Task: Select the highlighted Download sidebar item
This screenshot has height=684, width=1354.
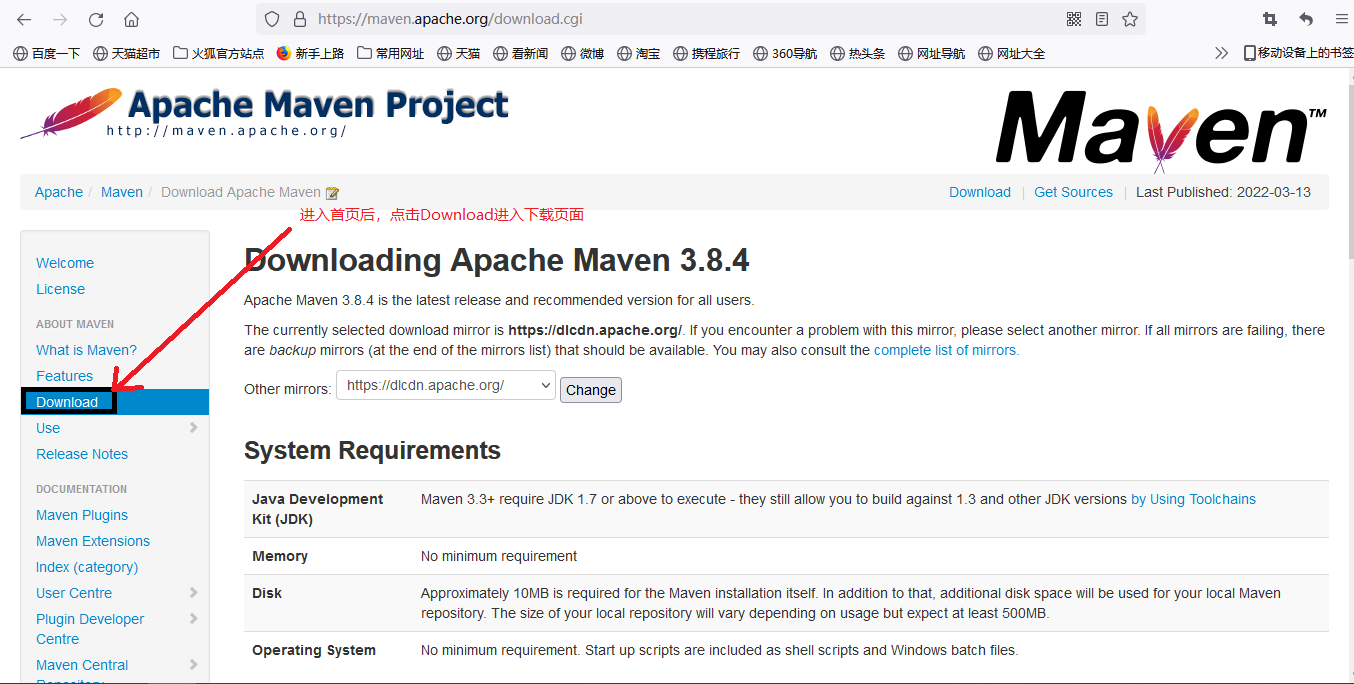Action: point(115,402)
